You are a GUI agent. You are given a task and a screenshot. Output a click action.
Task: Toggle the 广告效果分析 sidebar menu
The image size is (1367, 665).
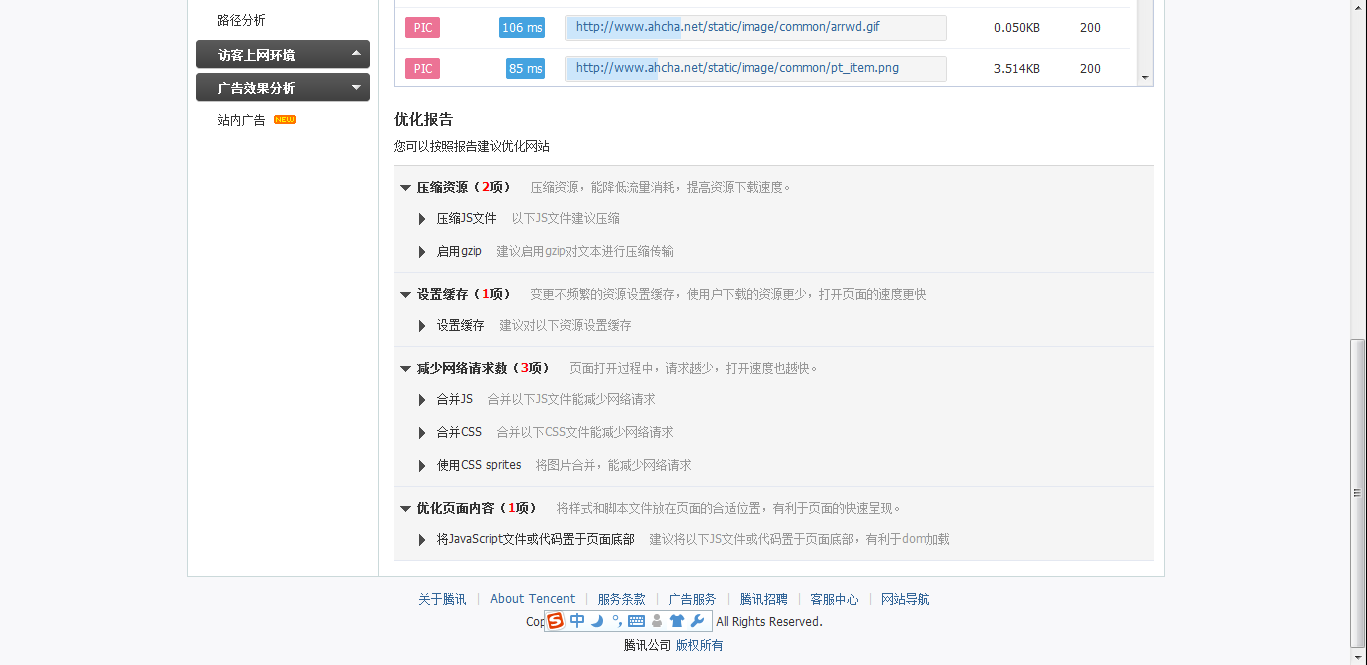click(x=283, y=87)
